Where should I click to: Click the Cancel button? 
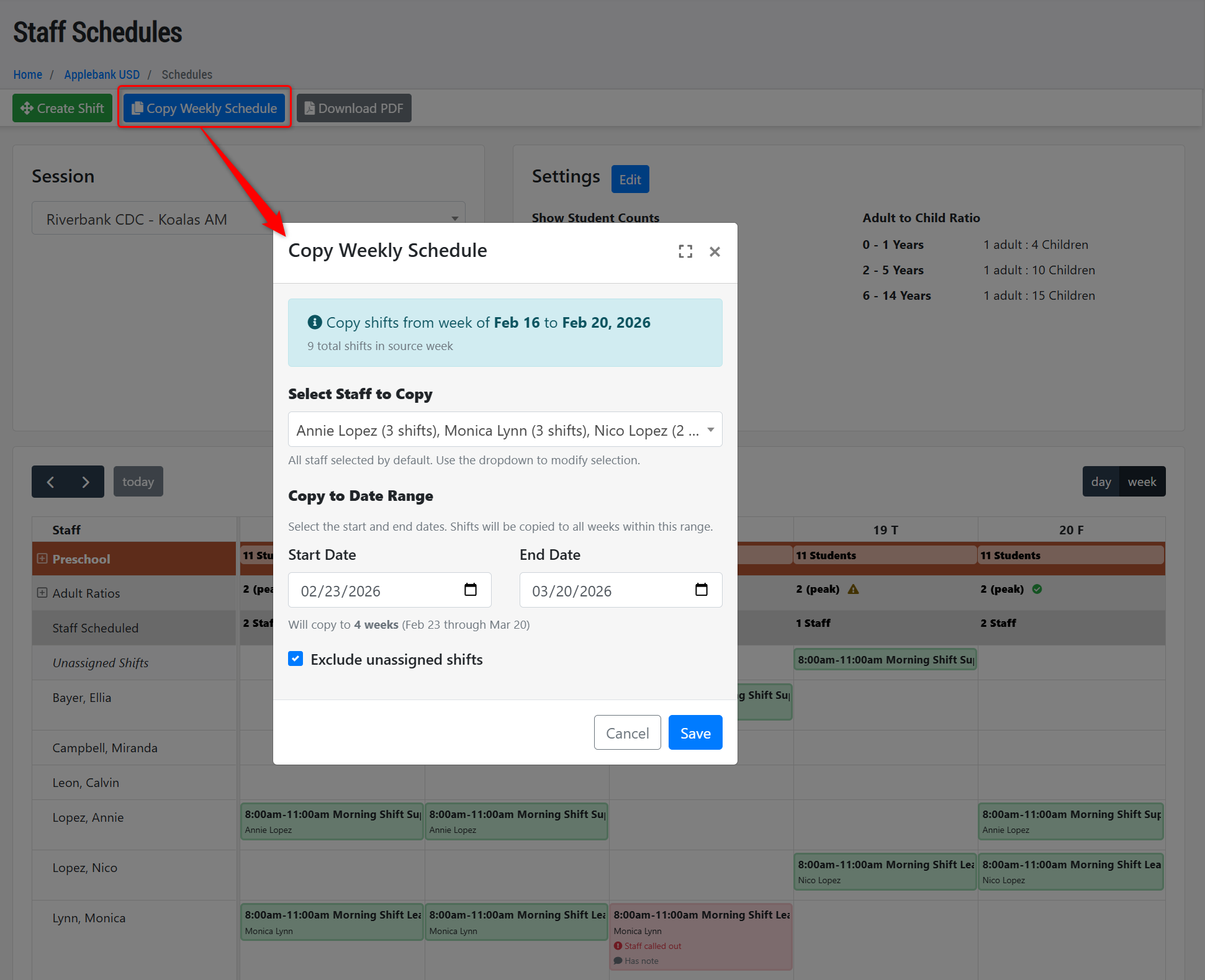click(627, 733)
